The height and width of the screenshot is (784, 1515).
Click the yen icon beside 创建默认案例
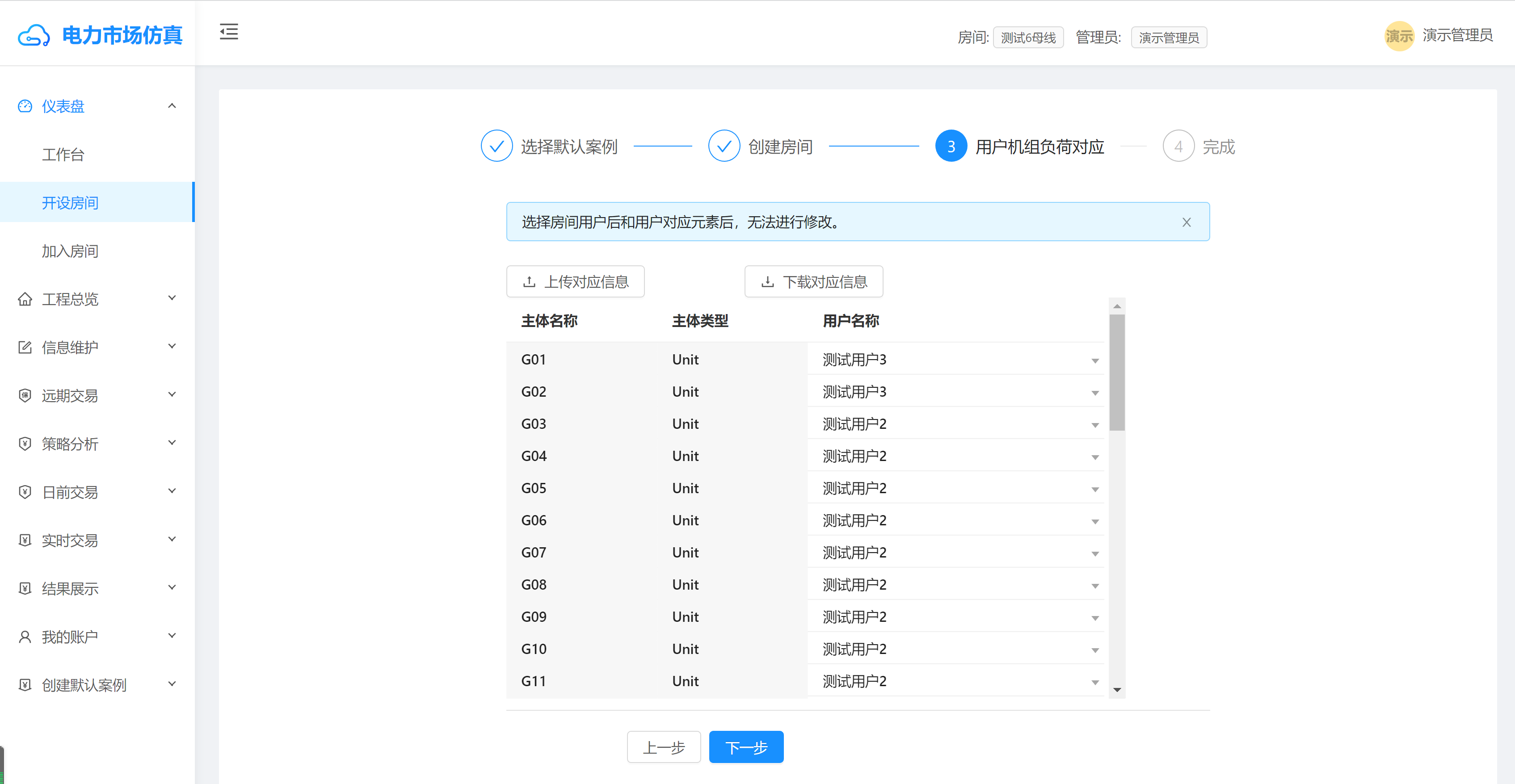[x=25, y=685]
